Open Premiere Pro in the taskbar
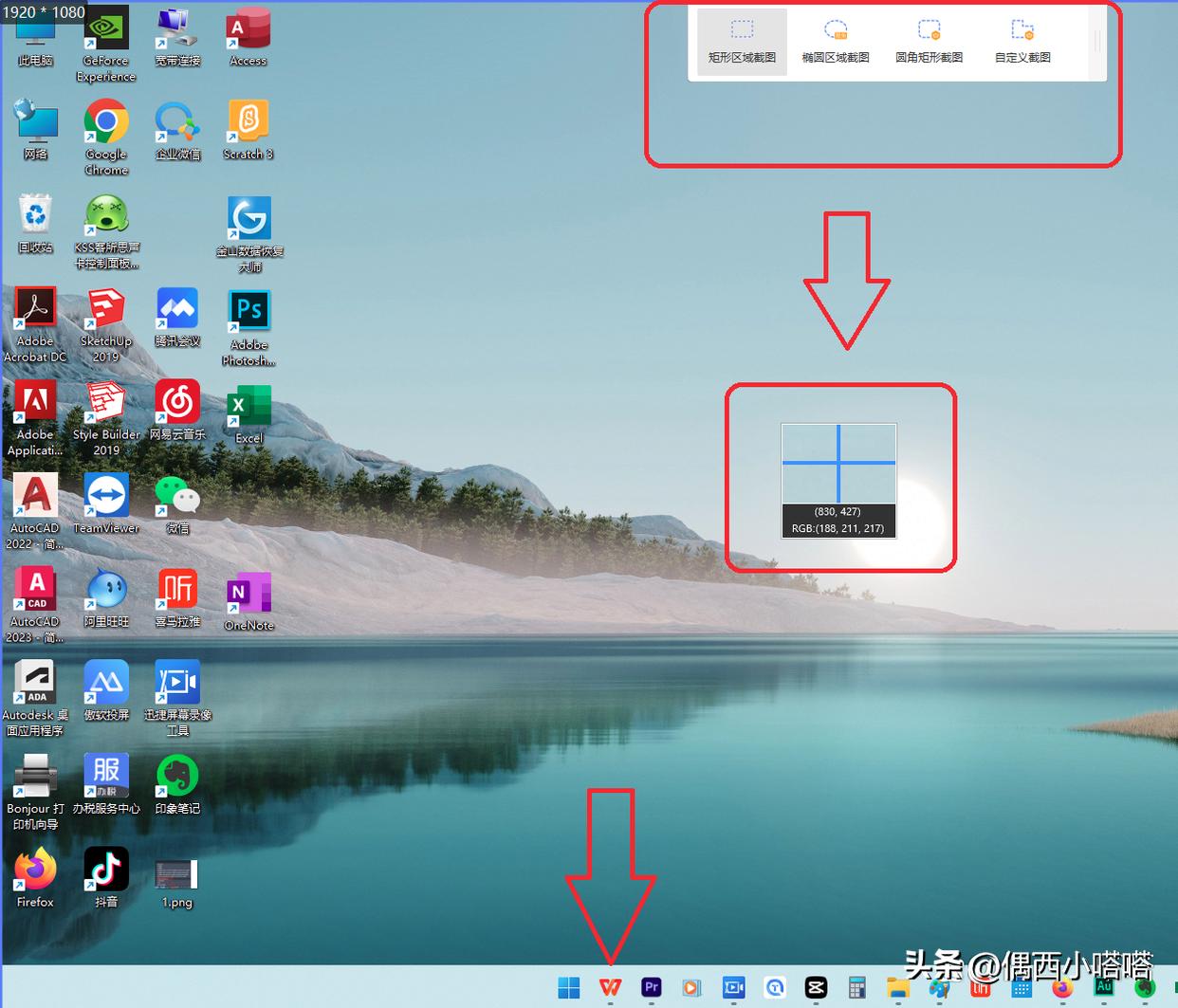The height and width of the screenshot is (1008, 1178). tap(651, 987)
